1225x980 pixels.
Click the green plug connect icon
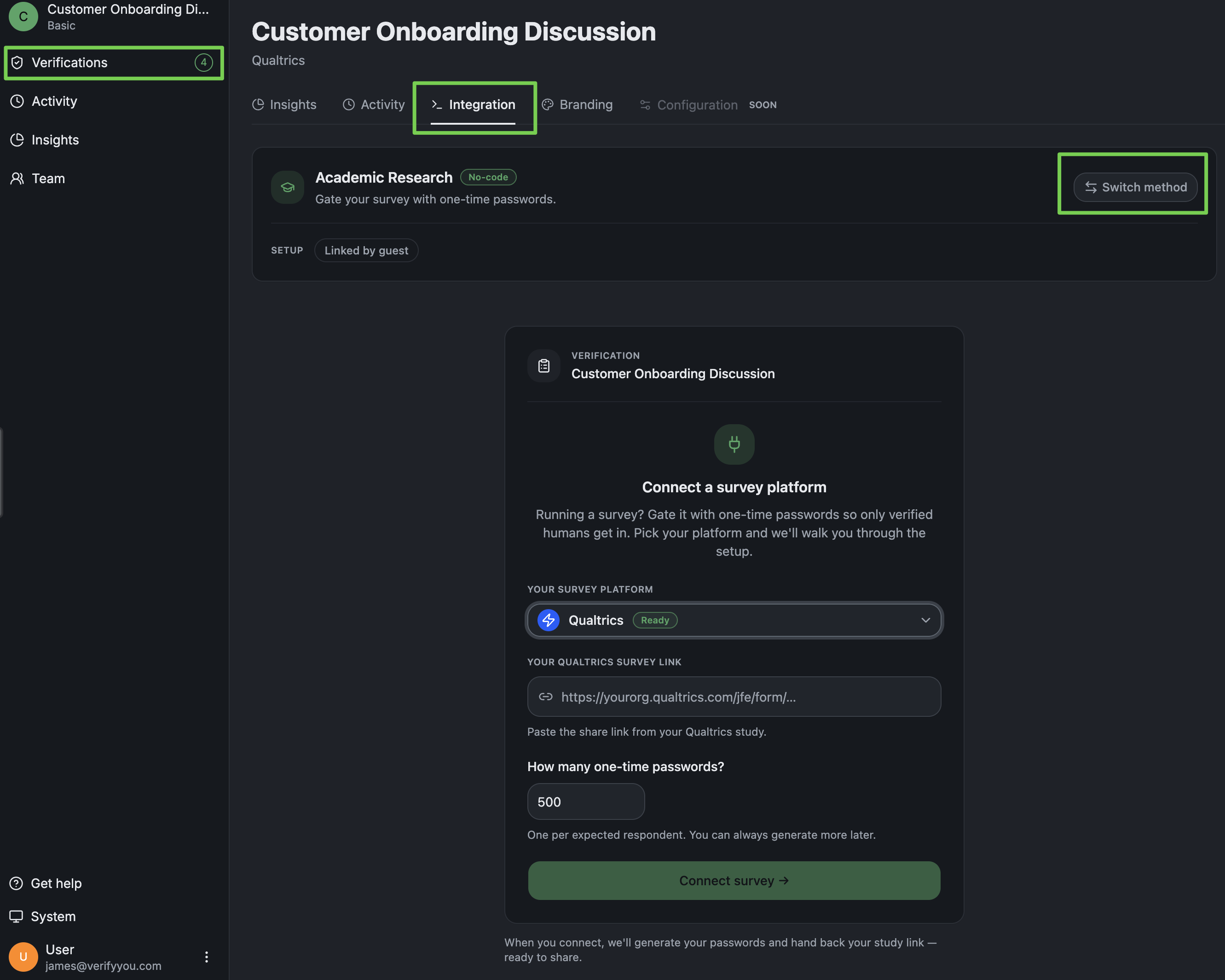pos(734,444)
